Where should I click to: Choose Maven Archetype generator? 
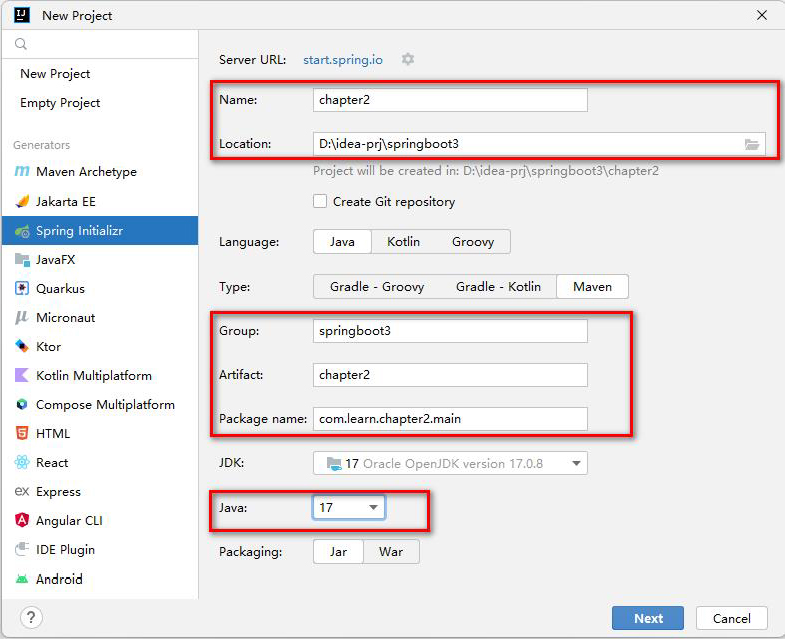click(x=100, y=172)
